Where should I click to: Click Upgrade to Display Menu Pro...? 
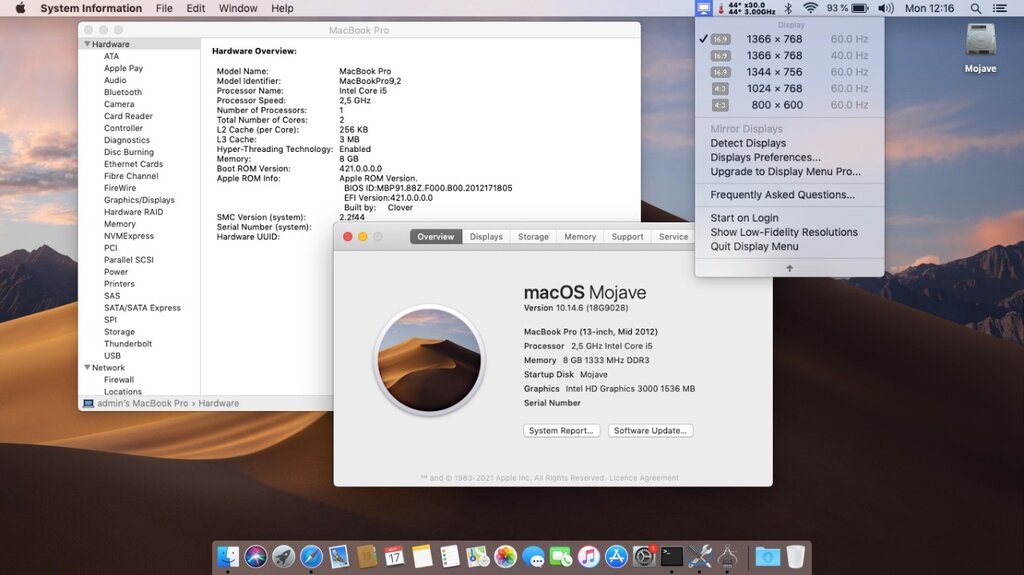point(785,172)
